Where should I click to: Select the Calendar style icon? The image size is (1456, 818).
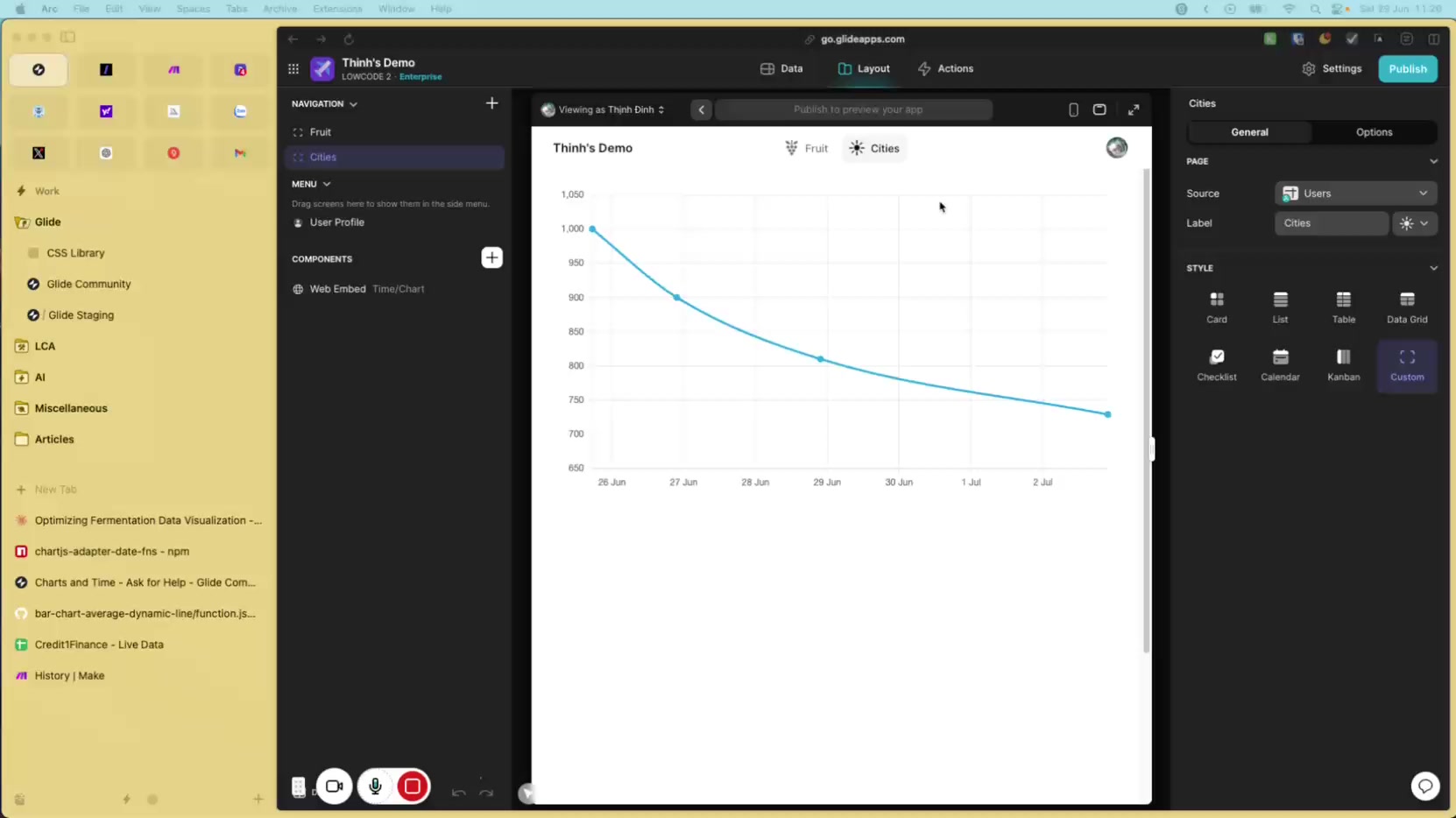pos(1280,357)
